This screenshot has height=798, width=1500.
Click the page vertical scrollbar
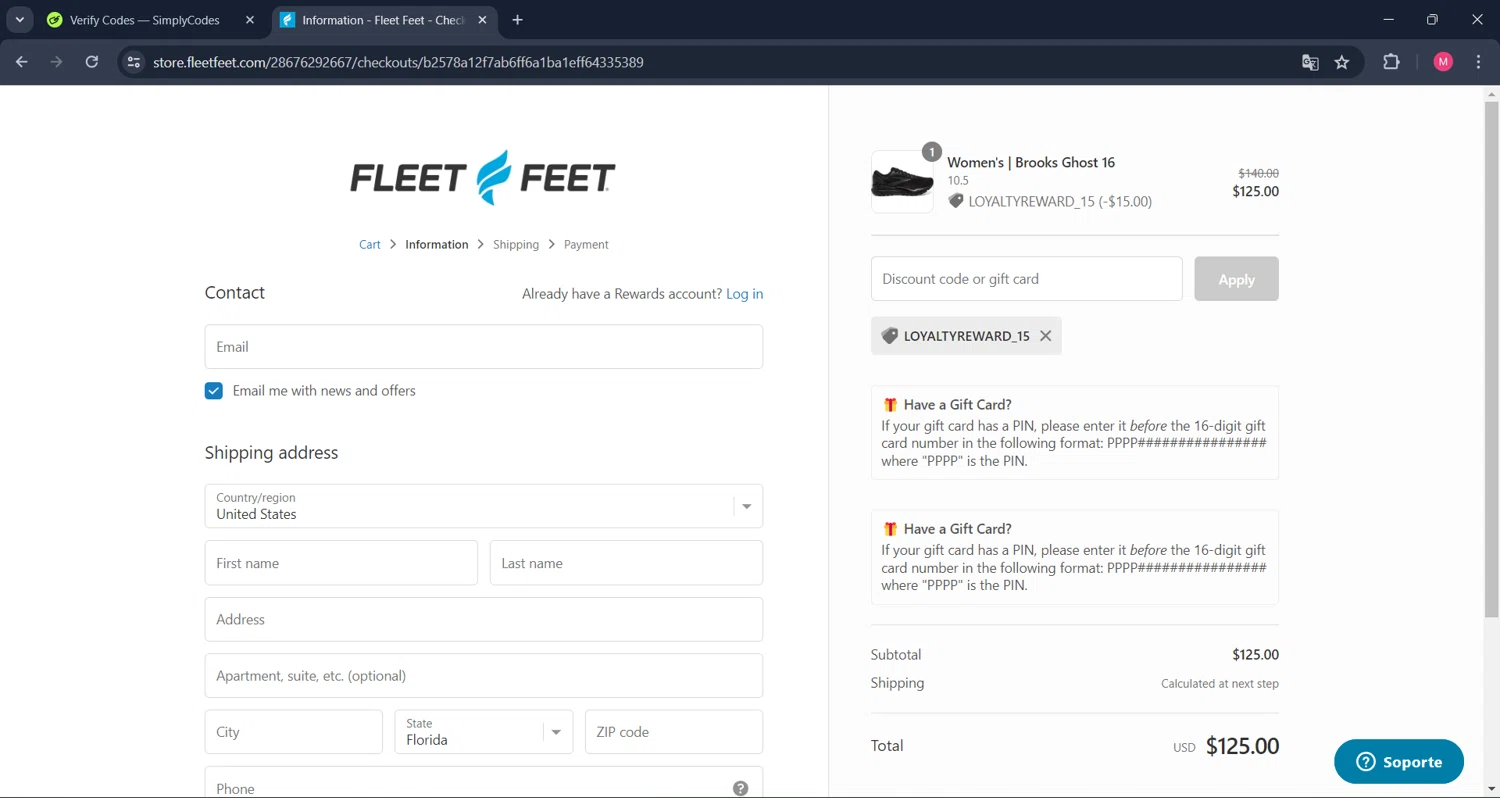coord(1491,360)
